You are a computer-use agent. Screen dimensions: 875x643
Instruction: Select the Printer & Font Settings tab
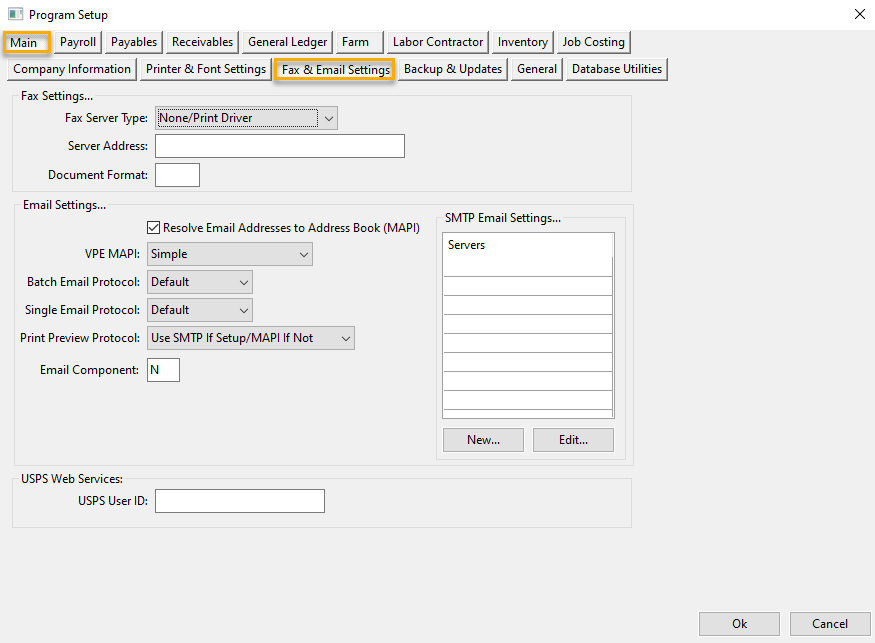point(206,69)
